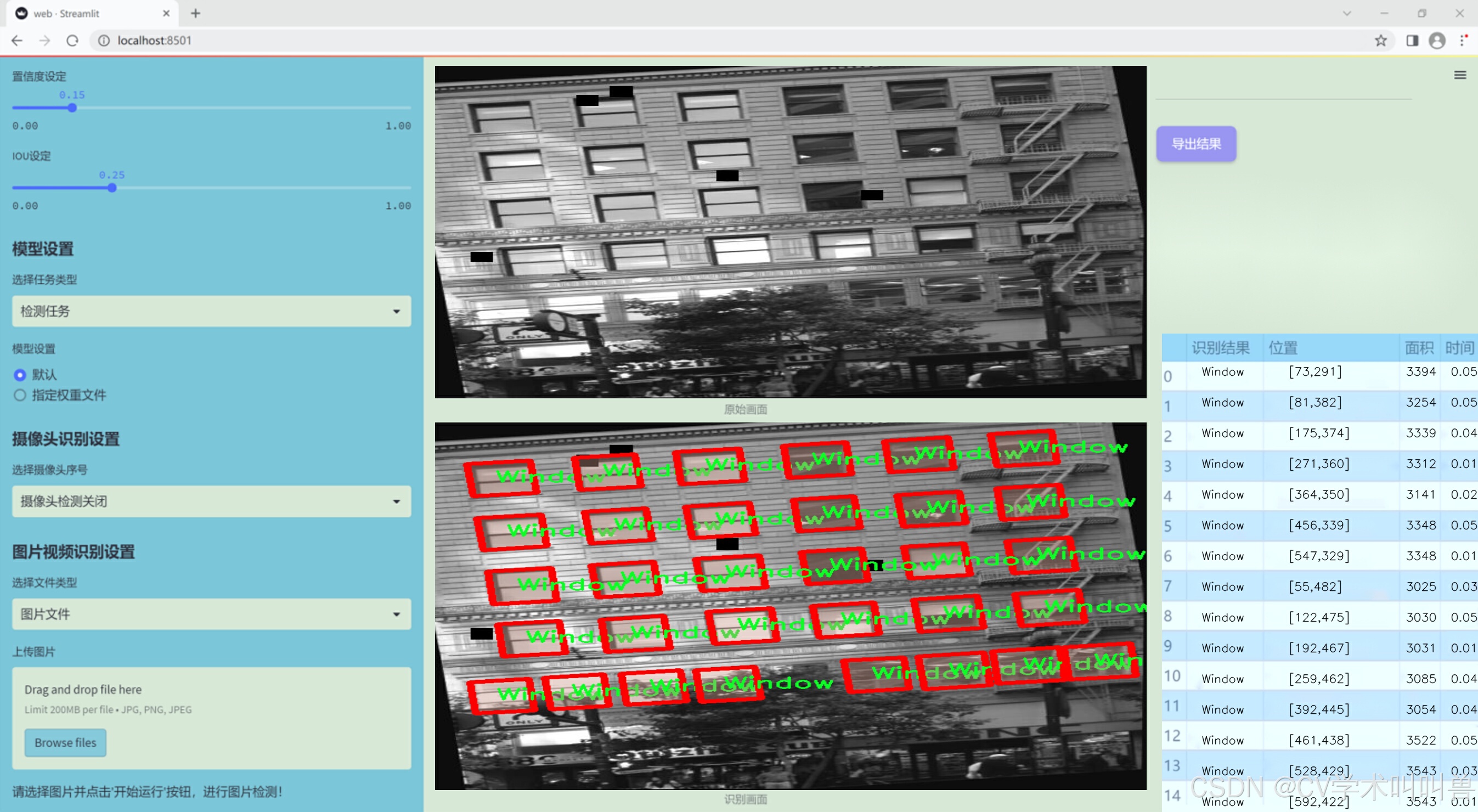Open new tab with plus icon
1478x812 pixels.
(x=196, y=13)
